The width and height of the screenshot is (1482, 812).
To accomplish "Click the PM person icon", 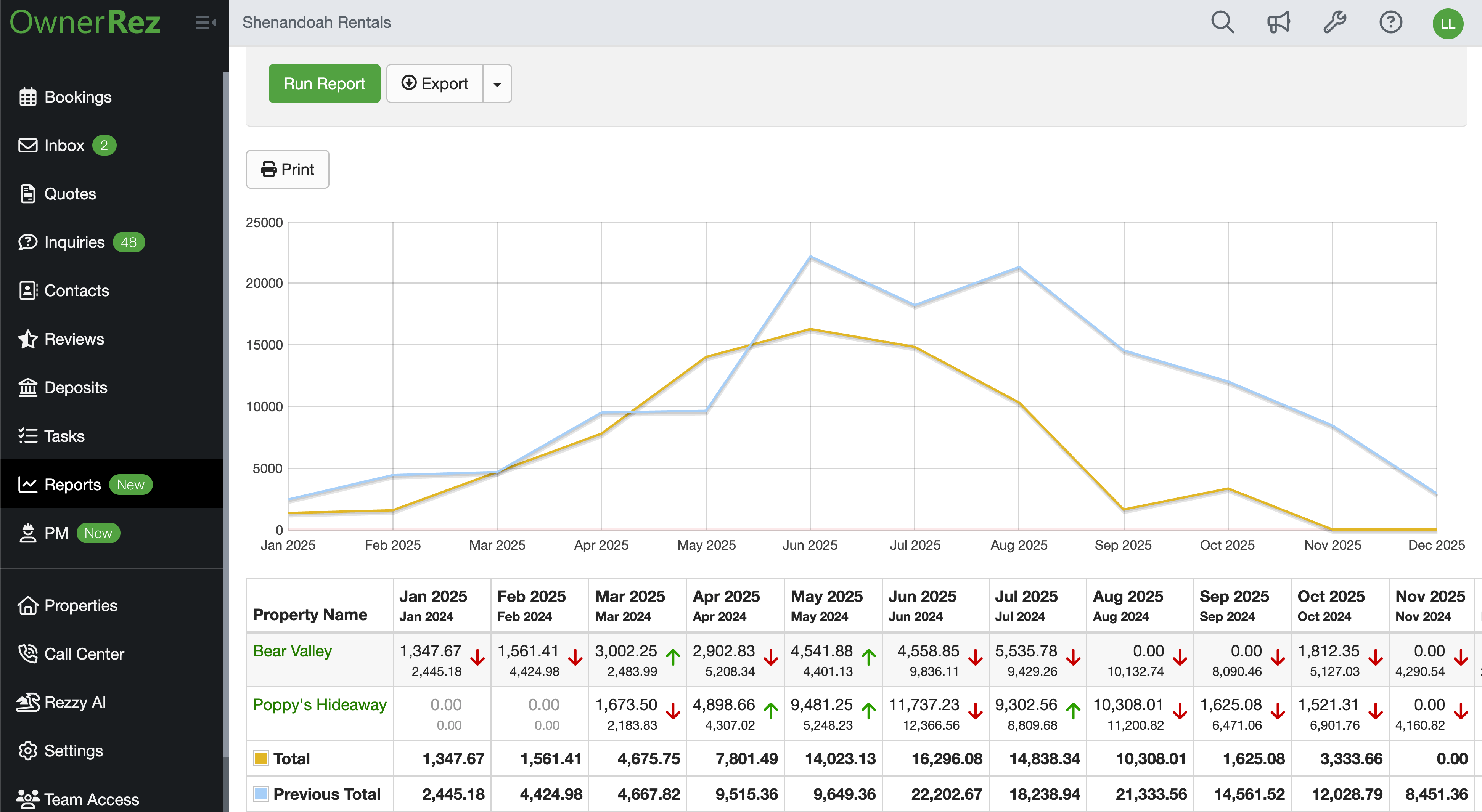I will [x=27, y=533].
